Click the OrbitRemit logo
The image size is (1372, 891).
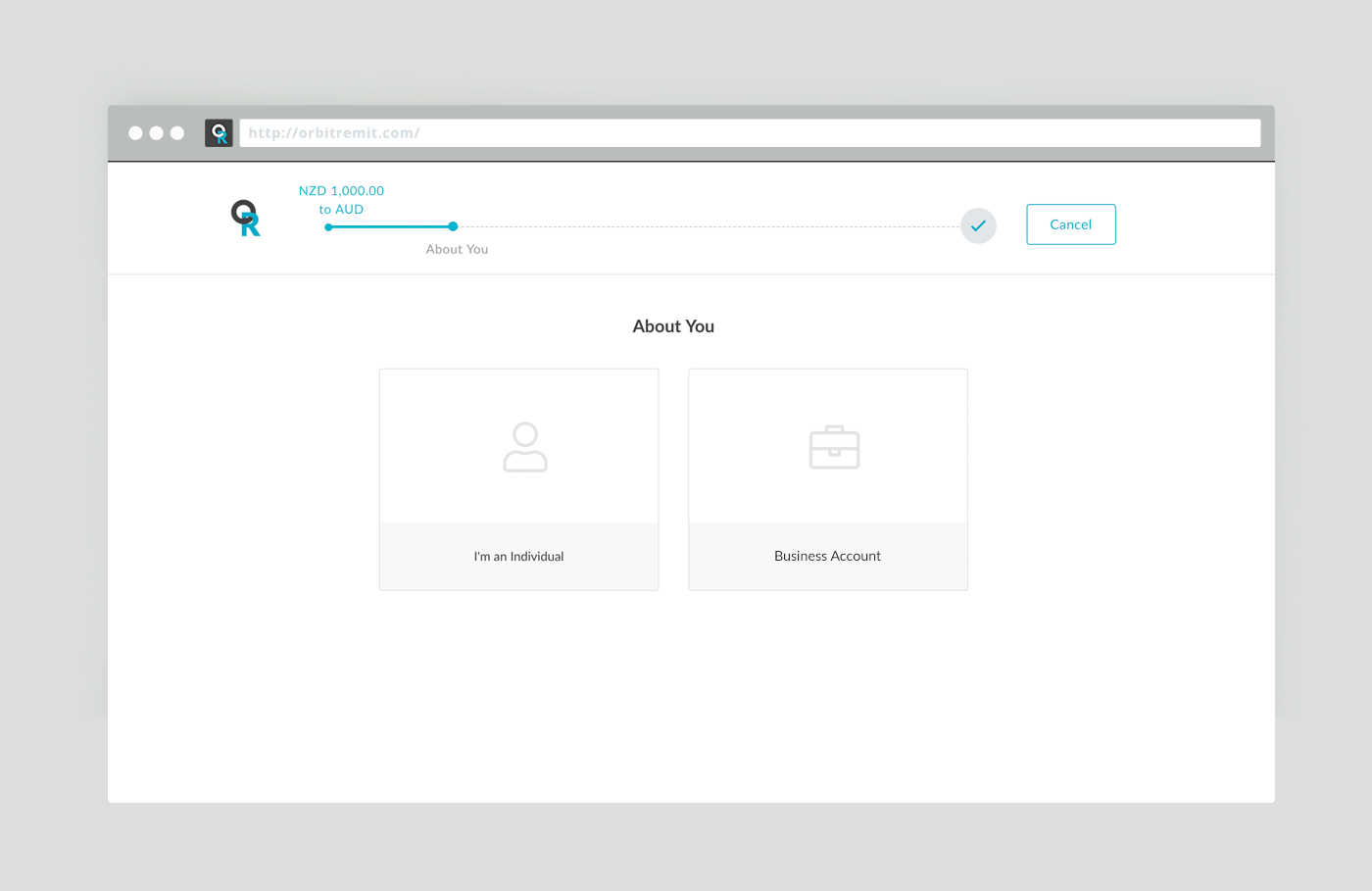(x=244, y=218)
